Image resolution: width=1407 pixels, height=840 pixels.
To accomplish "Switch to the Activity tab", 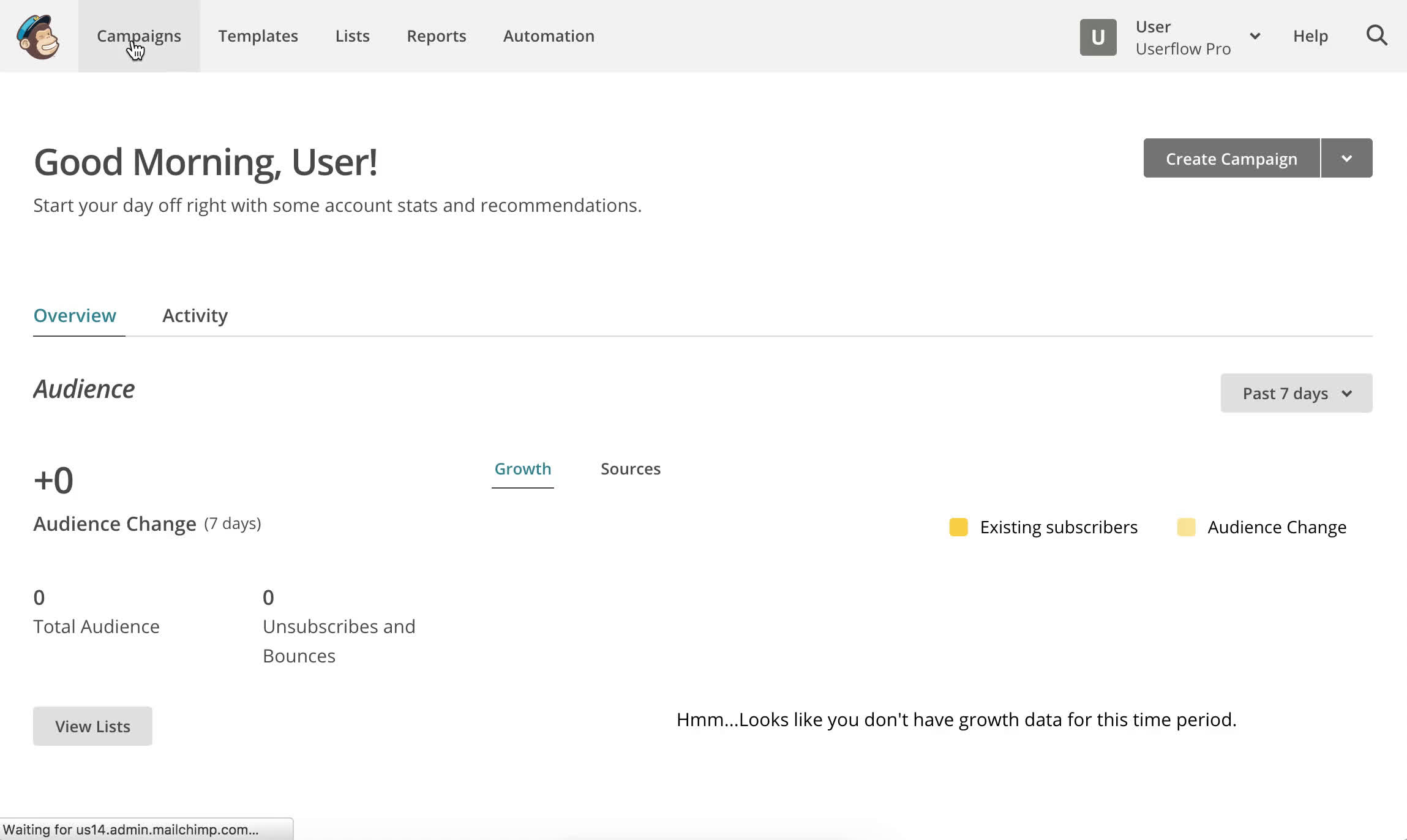I will click(195, 315).
